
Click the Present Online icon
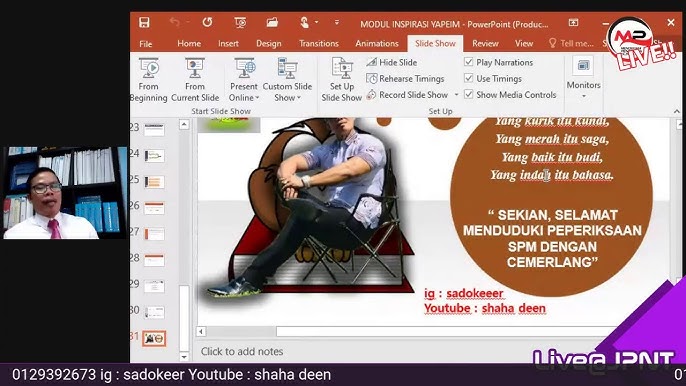[x=244, y=69]
